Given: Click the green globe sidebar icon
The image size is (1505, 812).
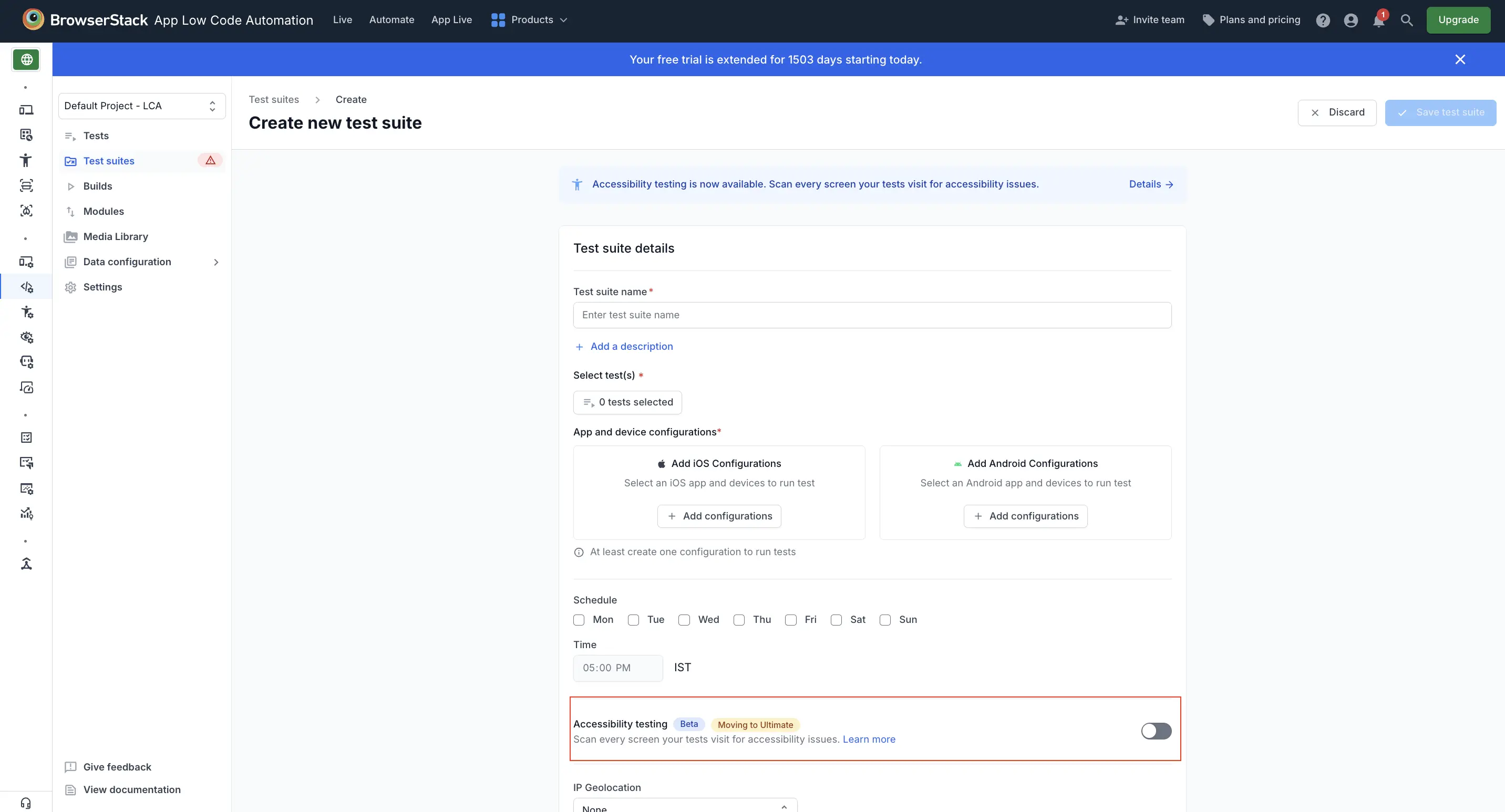Looking at the screenshot, I should [x=26, y=59].
